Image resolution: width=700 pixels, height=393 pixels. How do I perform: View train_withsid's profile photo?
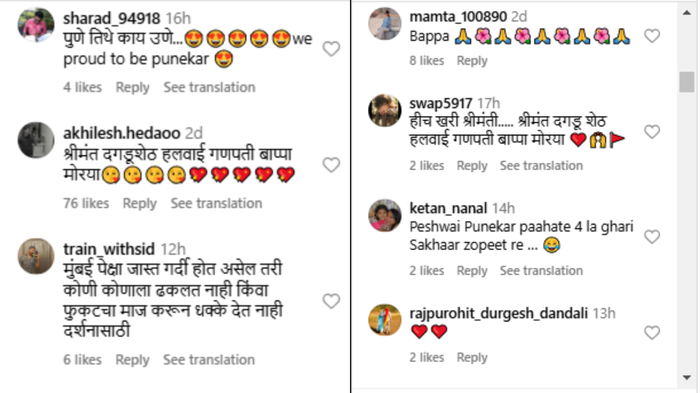point(36,256)
